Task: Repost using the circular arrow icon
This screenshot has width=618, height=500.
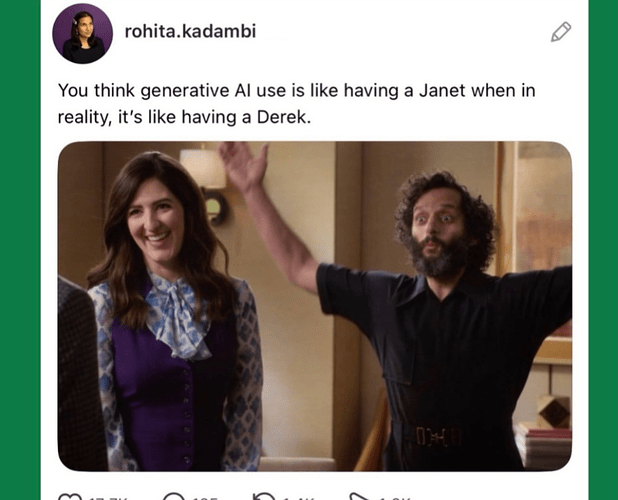Action: (x=264, y=496)
